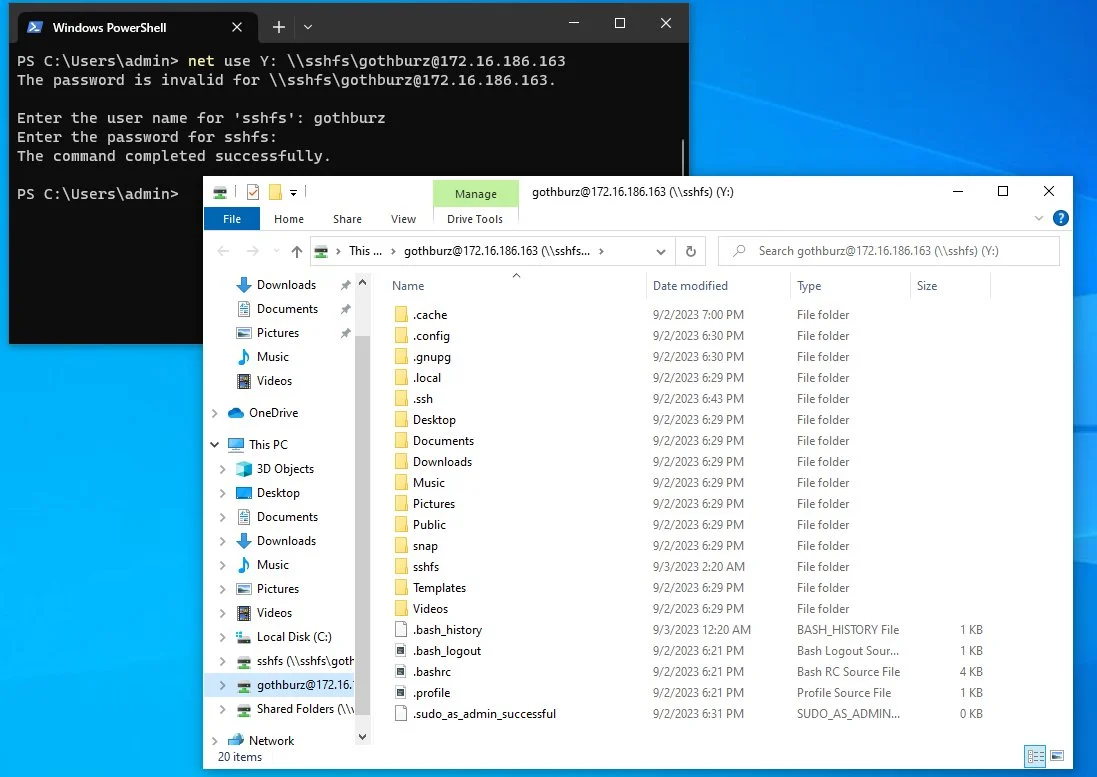1097x777 pixels.
Task: Click the refresh icon in the address bar
Action: click(x=690, y=251)
